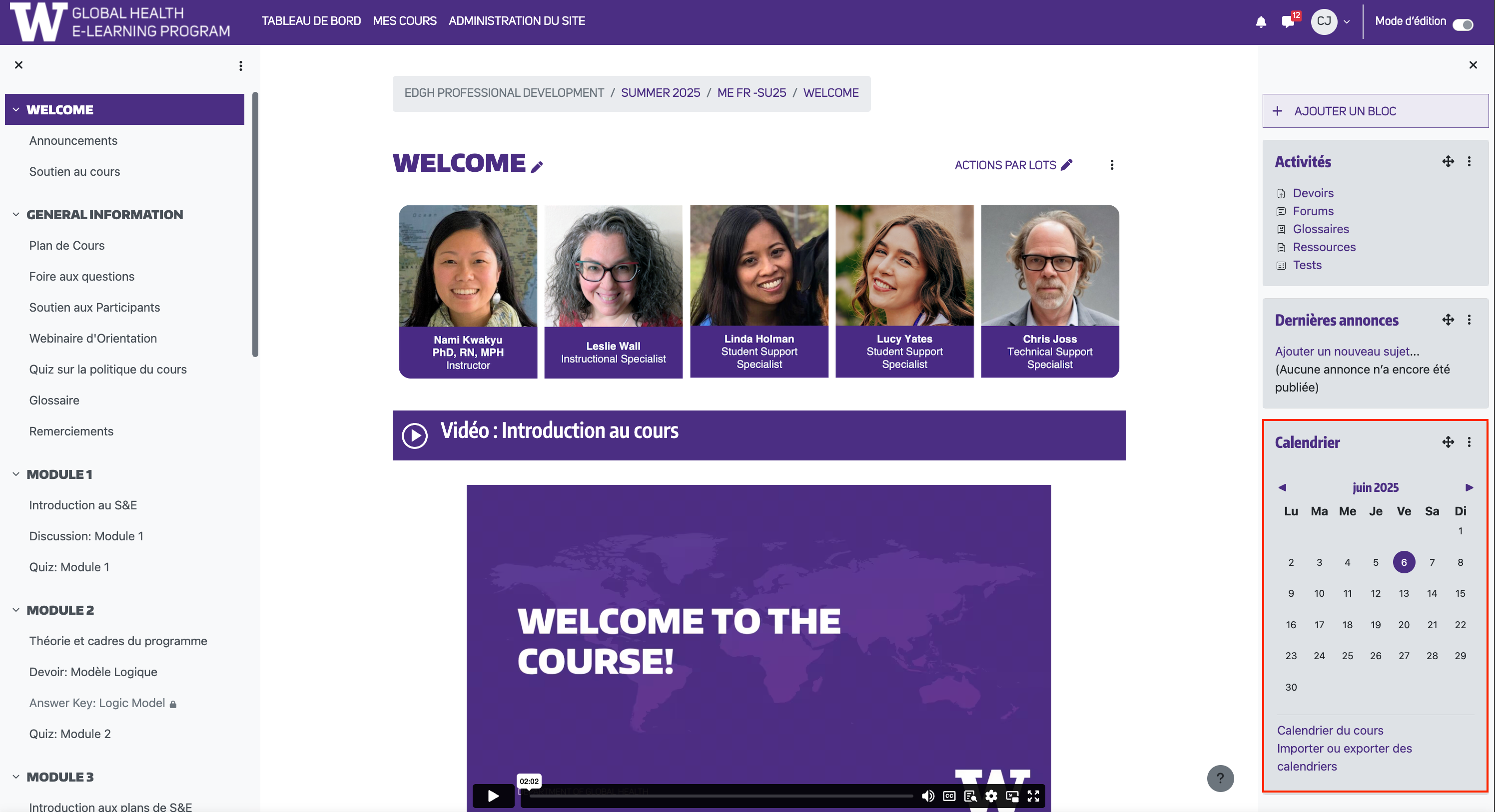The image size is (1495, 812).
Task: Open ADMINISTRATION DU SITE menu
Action: (x=517, y=21)
